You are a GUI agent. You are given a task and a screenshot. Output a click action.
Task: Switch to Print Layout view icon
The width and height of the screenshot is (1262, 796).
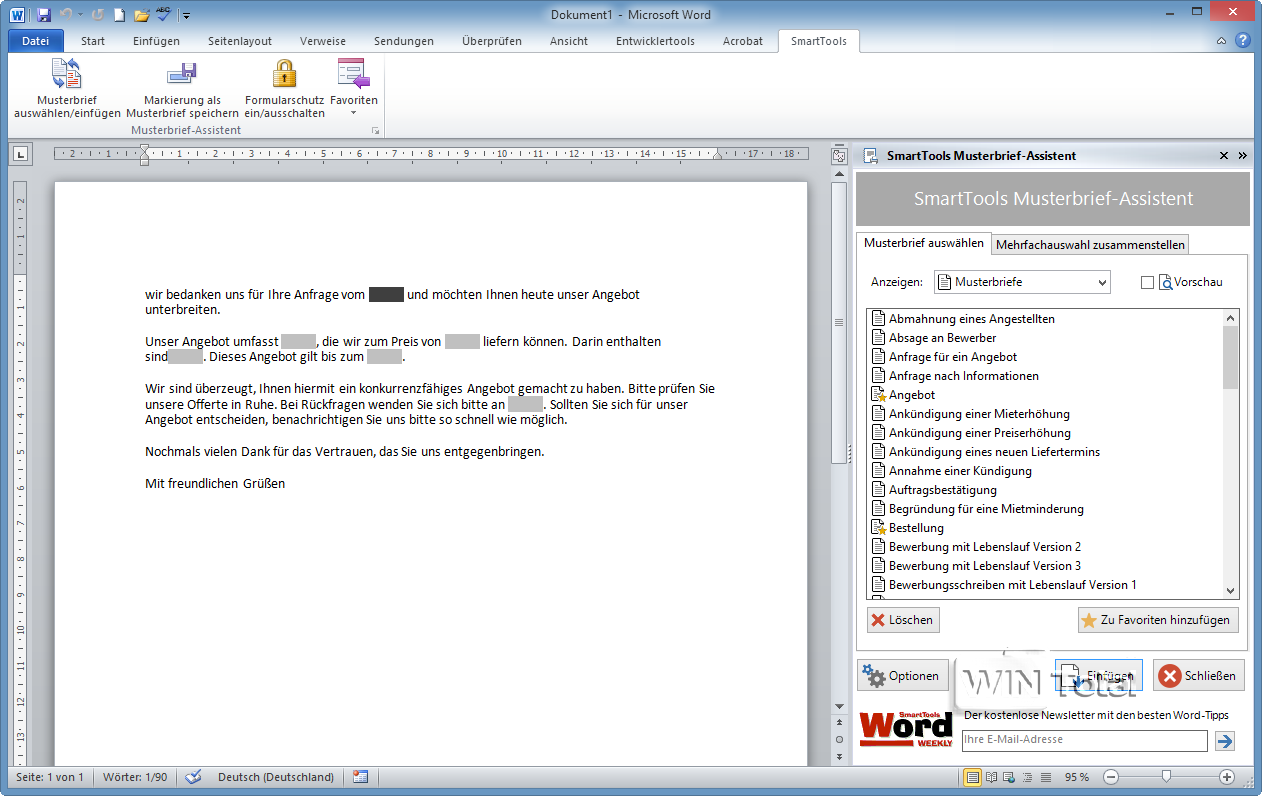pos(972,777)
